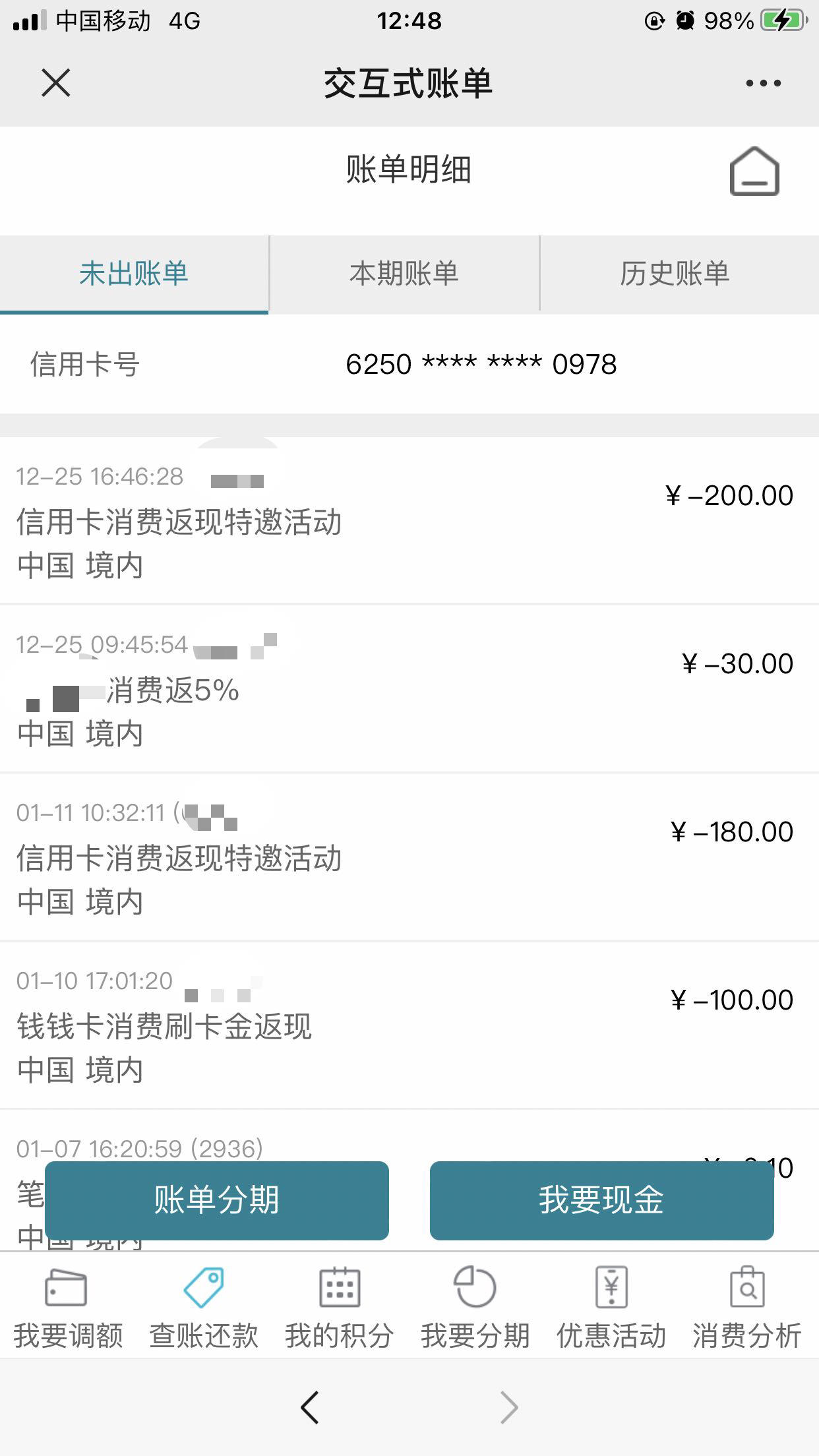Tap the home icon beside 账单明细

pyautogui.click(x=754, y=171)
